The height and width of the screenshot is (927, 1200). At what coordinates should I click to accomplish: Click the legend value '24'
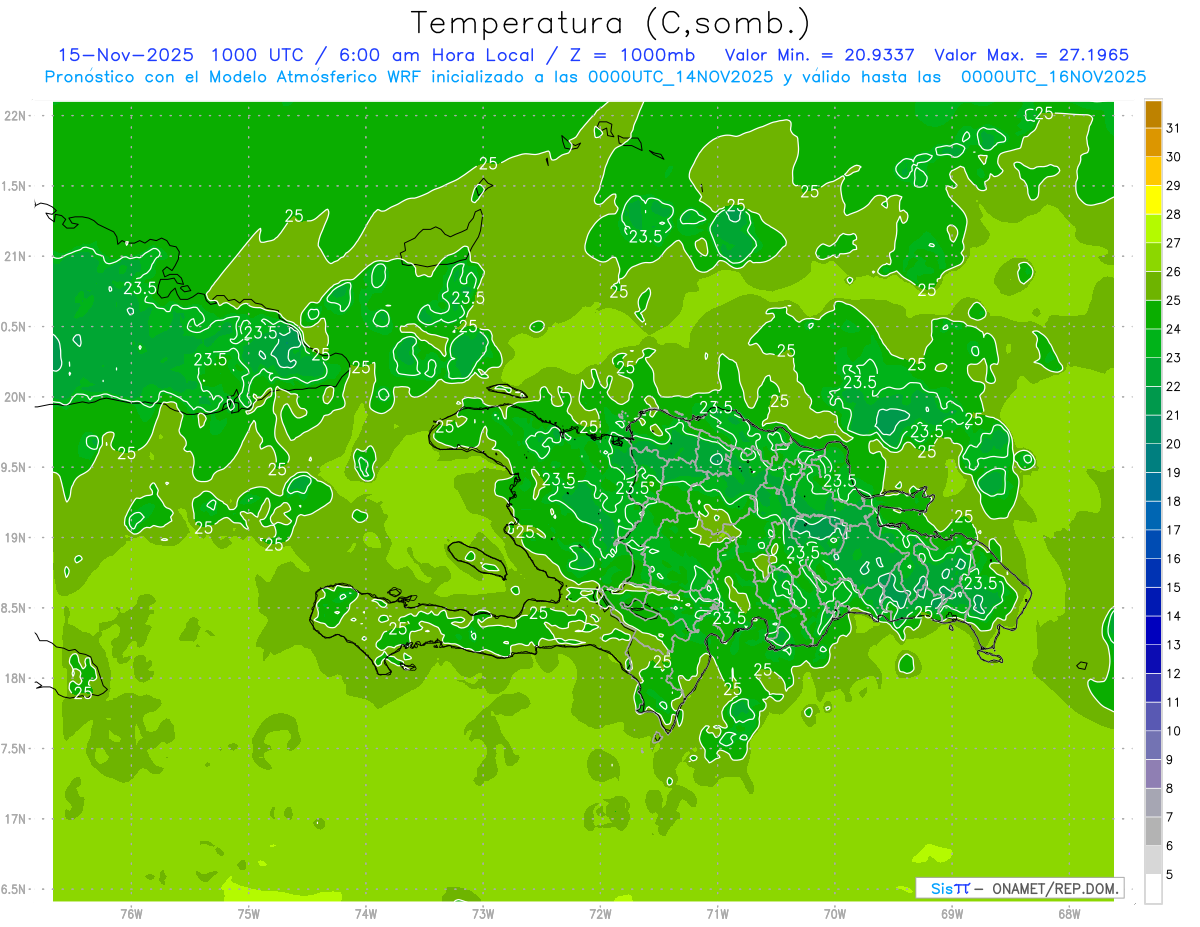1174,329
